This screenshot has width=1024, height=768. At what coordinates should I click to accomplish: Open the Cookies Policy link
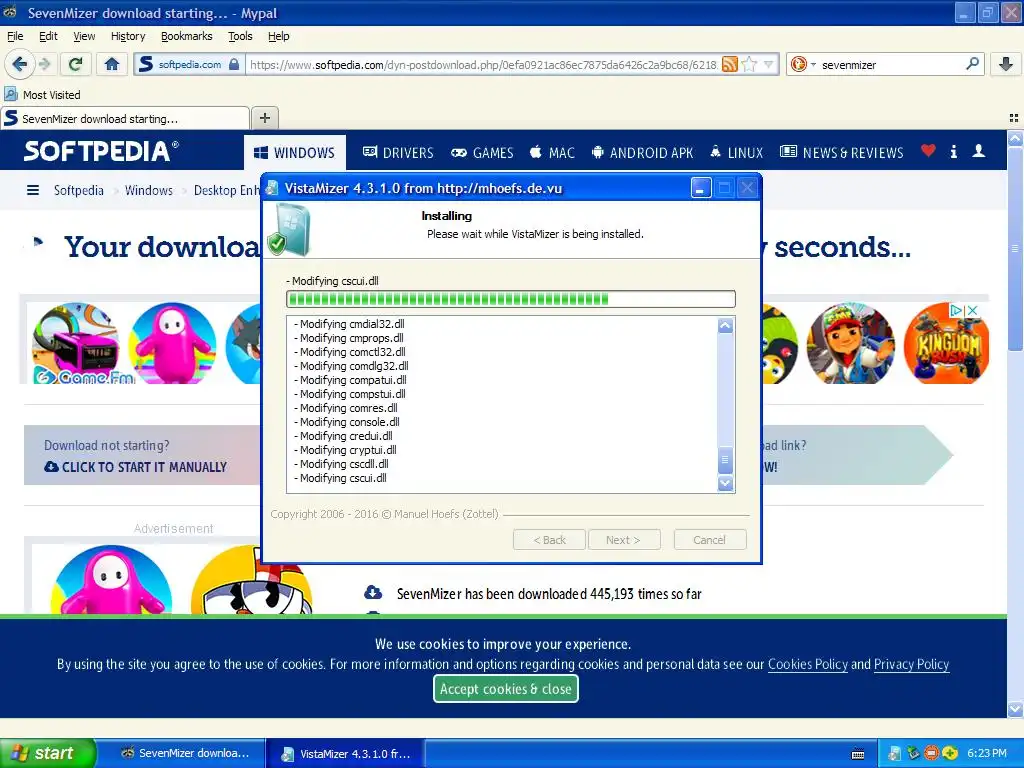[808, 664]
